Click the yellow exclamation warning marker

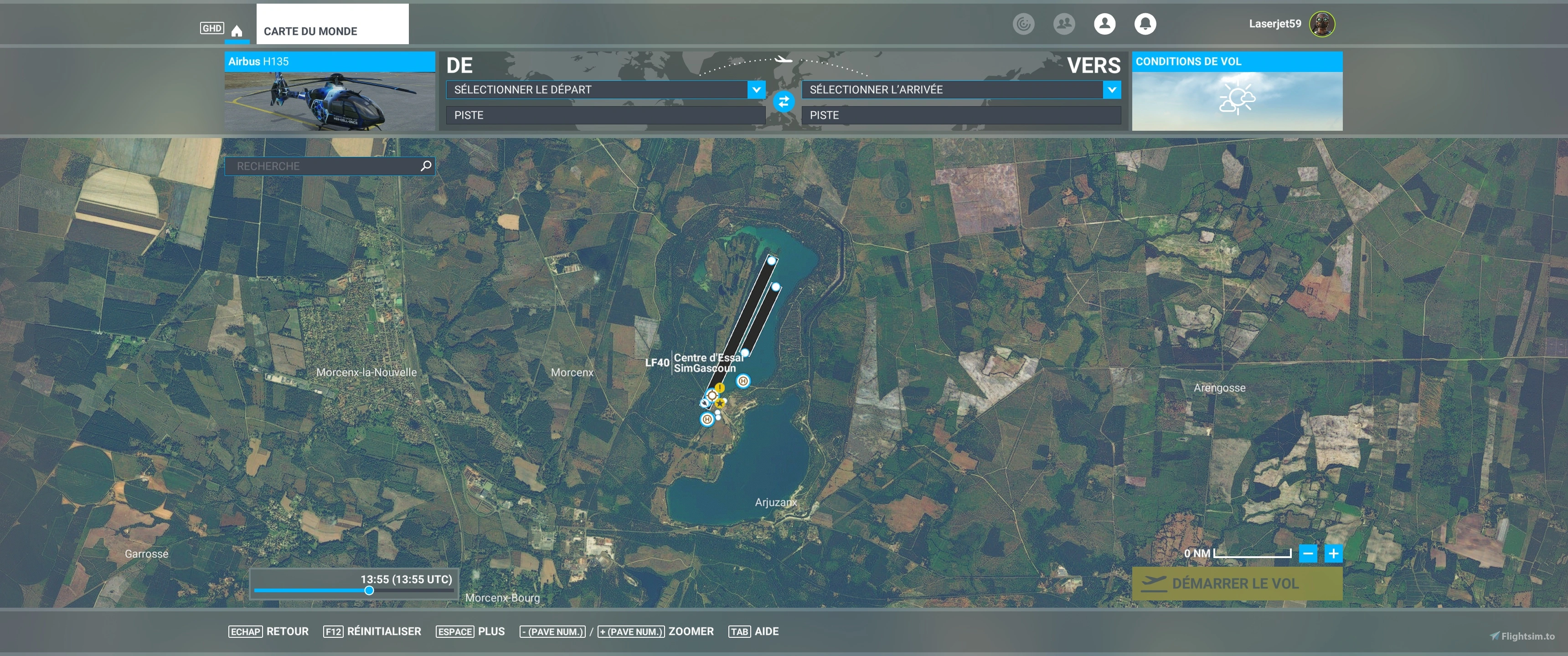(720, 388)
